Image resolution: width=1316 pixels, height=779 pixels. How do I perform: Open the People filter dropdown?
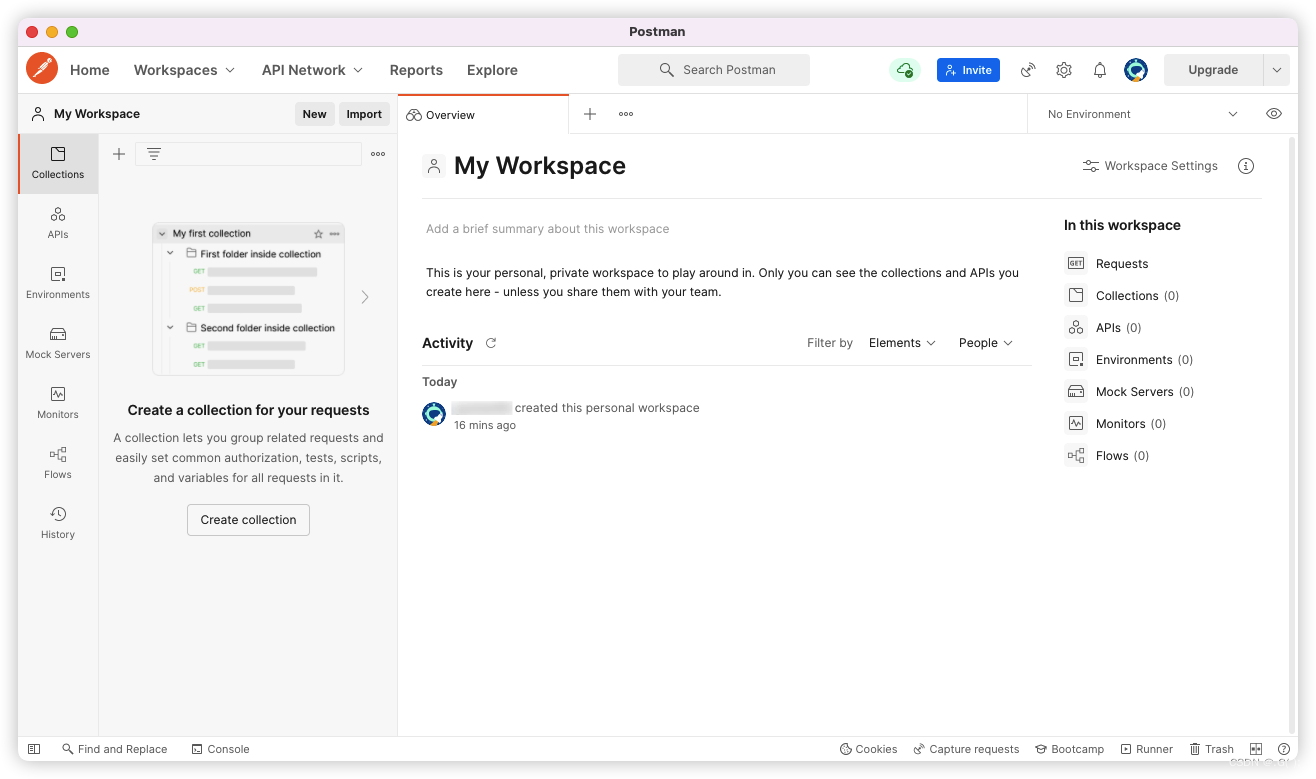point(986,343)
